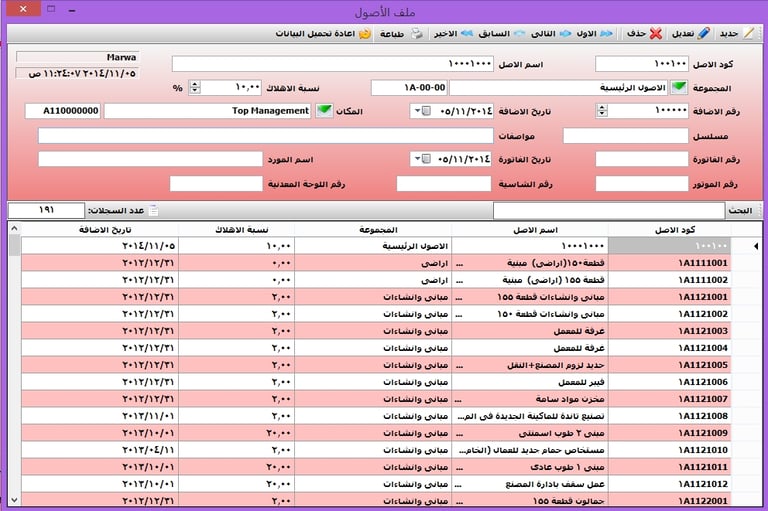The image size is (768, 511).
Task: Click the حذف toolbar label
Action: 636,33
